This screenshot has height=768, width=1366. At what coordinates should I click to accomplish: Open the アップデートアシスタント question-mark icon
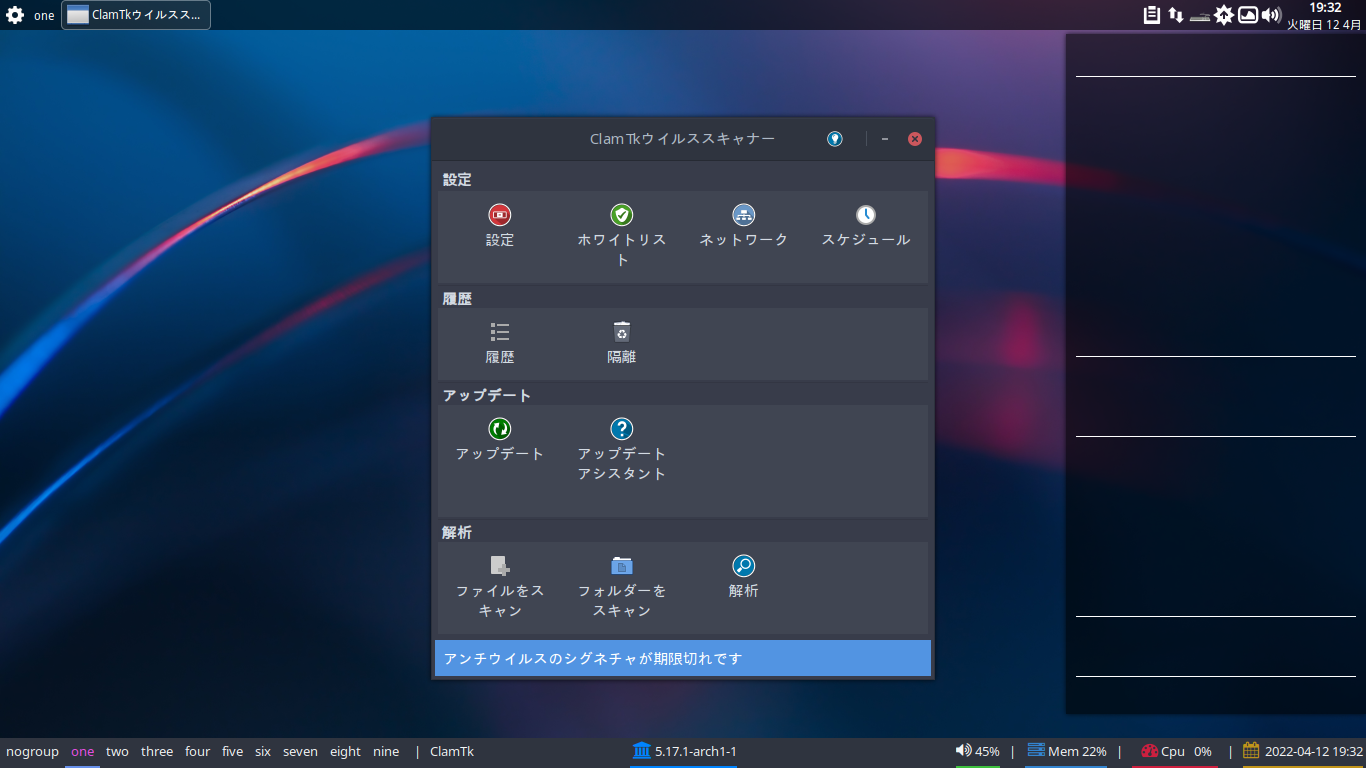(622, 429)
